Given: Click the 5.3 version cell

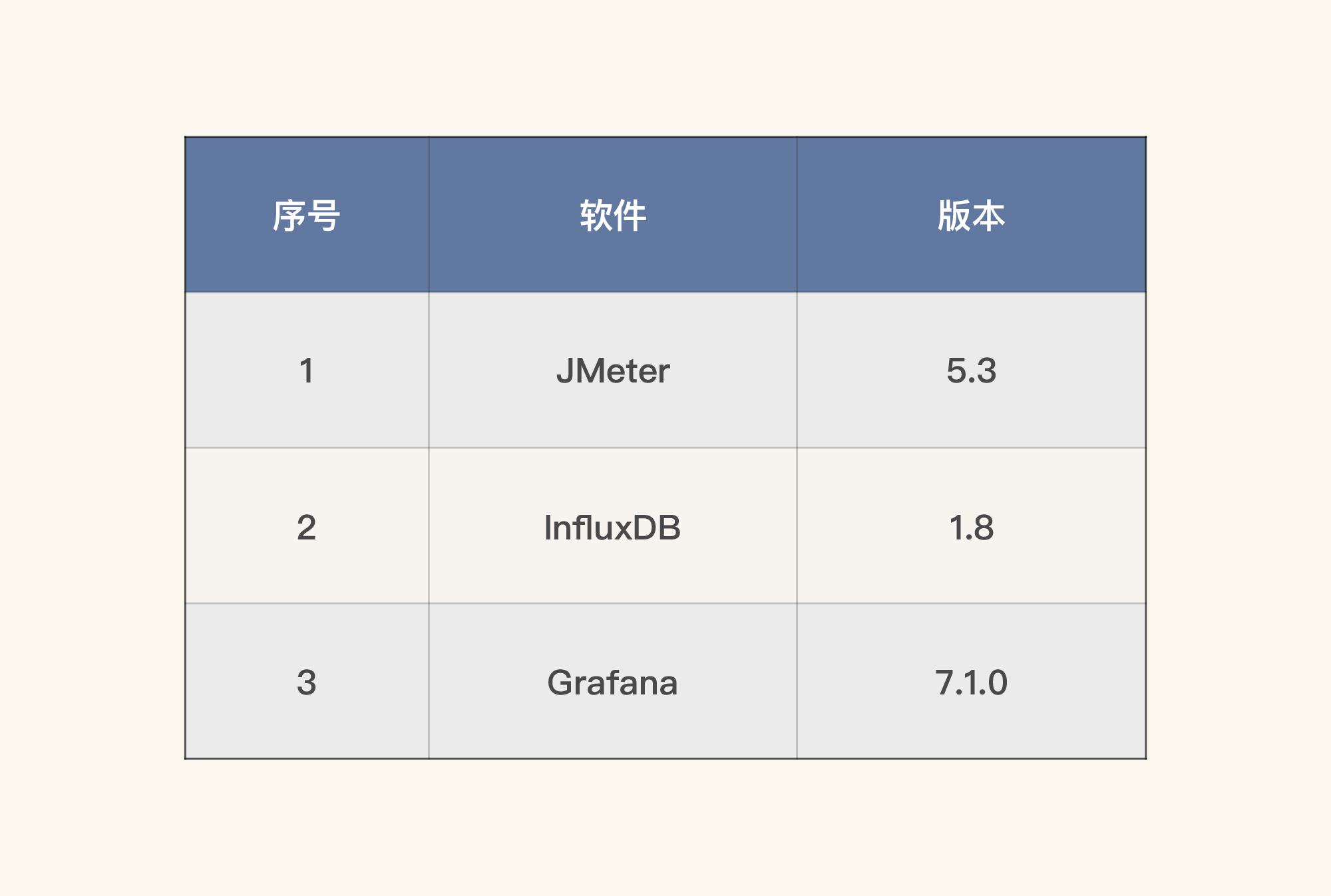Looking at the screenshot, I should point(971,371).
